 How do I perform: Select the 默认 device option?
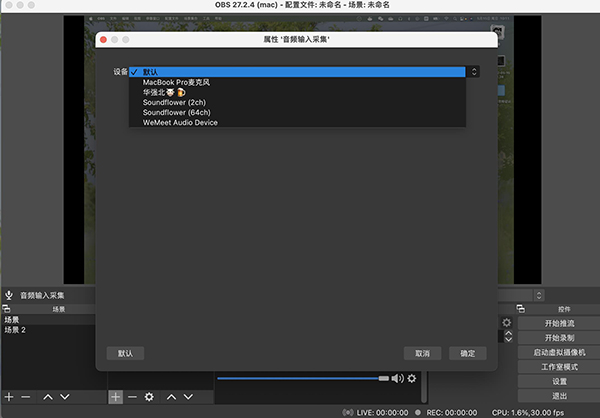(297, 72)
